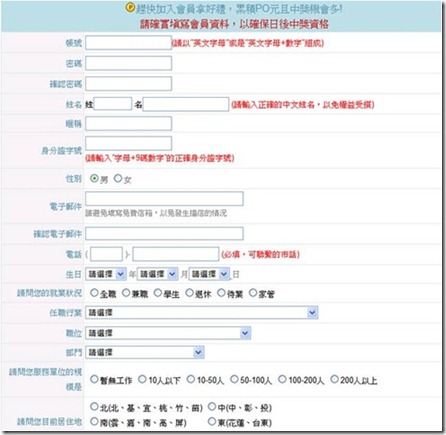The height and width of the screenshot is (435, 446).
Task: Select 100-200人 company size option
Action: pyautogui.click(x=282, y=379)
